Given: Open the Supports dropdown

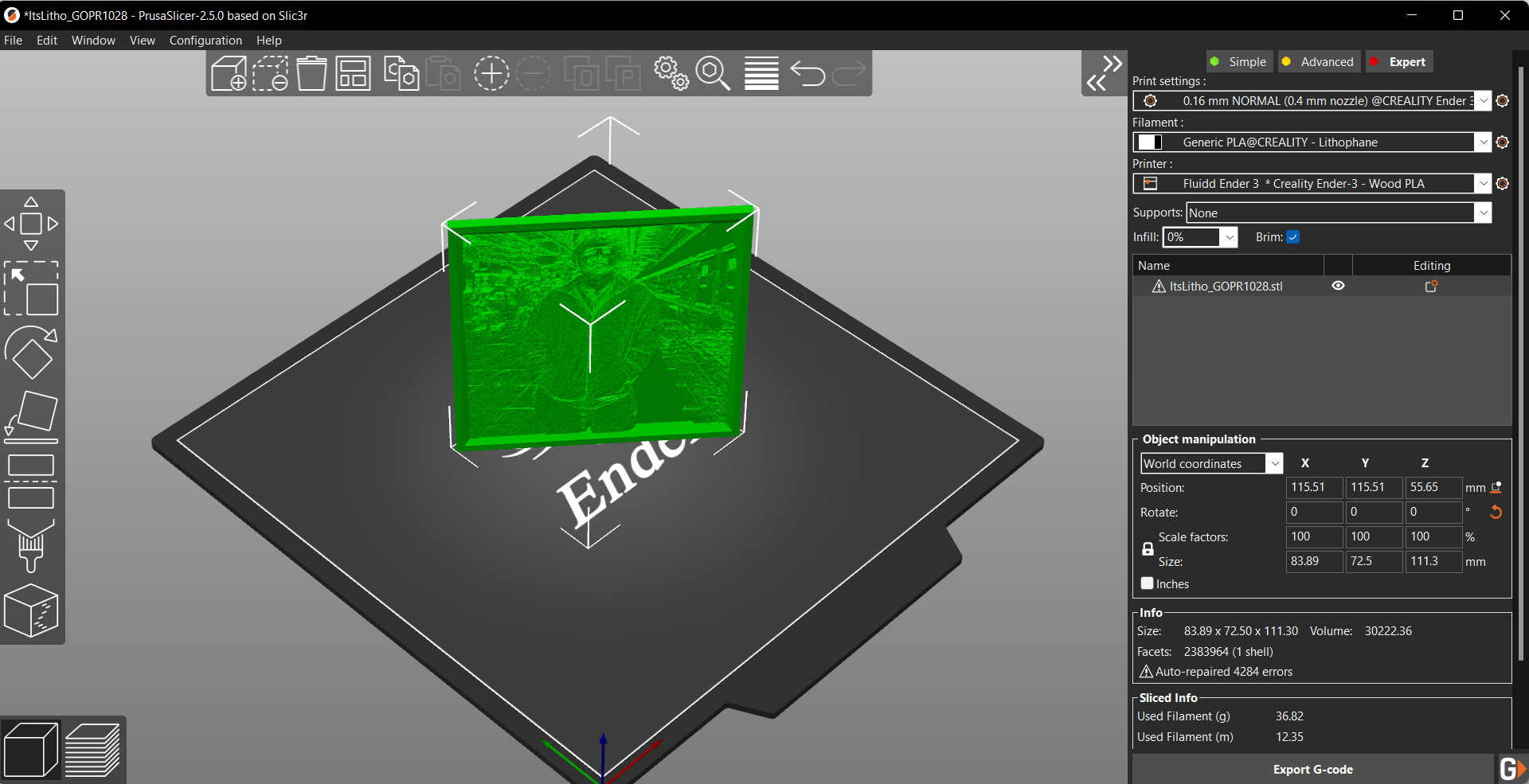Looking at the screenshot, I should 1484,213.
